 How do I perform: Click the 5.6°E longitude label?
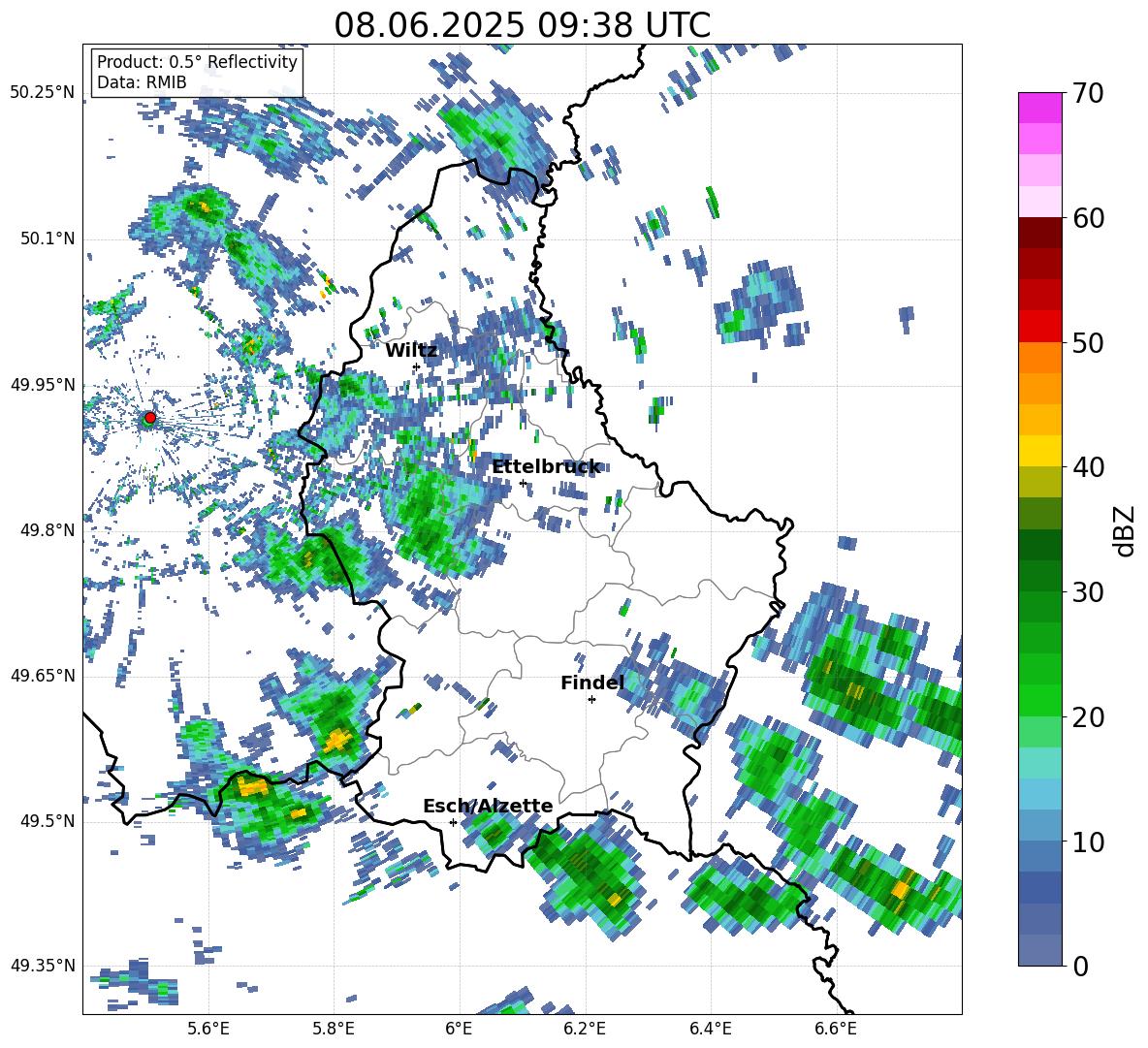click(208, 1029)
